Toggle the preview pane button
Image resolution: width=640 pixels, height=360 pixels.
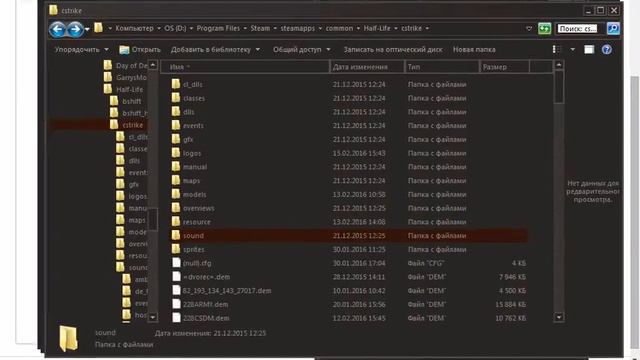coord(589,50)
